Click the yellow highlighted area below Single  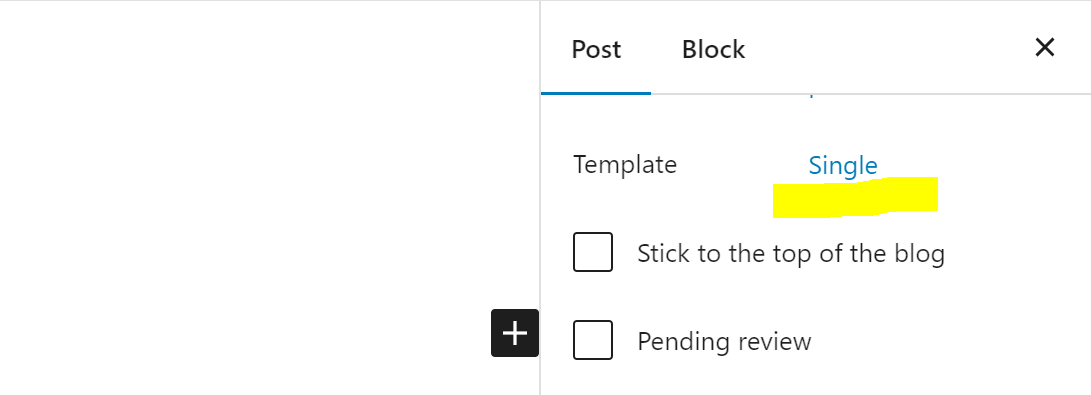click(855, 198)
